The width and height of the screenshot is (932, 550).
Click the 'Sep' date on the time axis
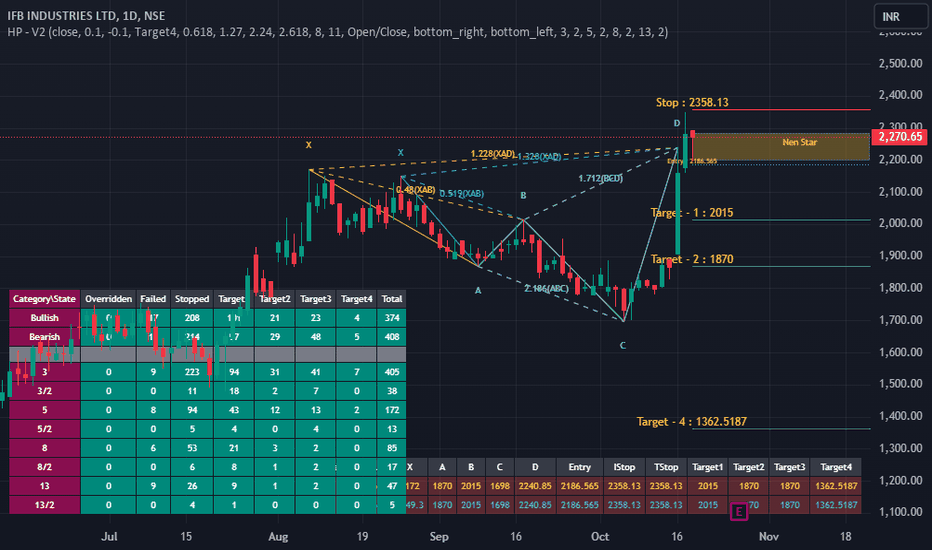point(439,536)
